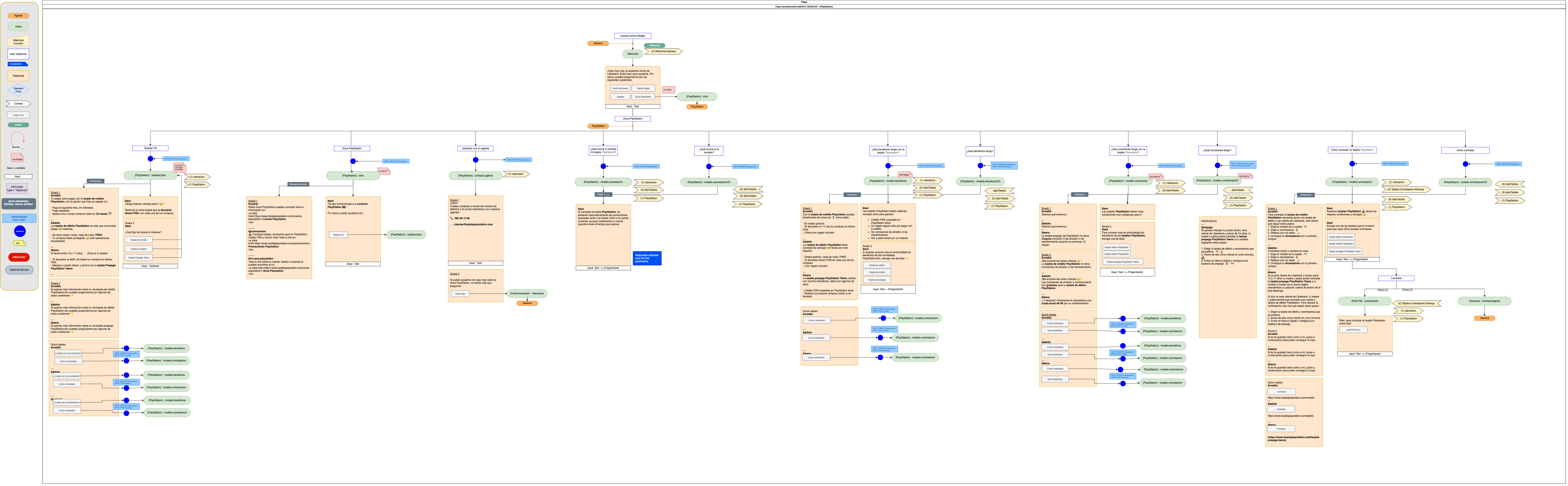Image resolution: width=1568 pixels, height=486 pixels.
Task: Click the '[FAQ PS] - contratación' intent node
Action: click(1365, 301)
